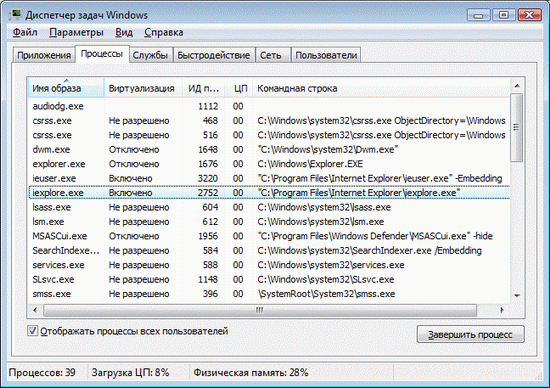Select the SLsvc.exe process
550x388 pixels.
pyautogui.click(x=269, y=279)
